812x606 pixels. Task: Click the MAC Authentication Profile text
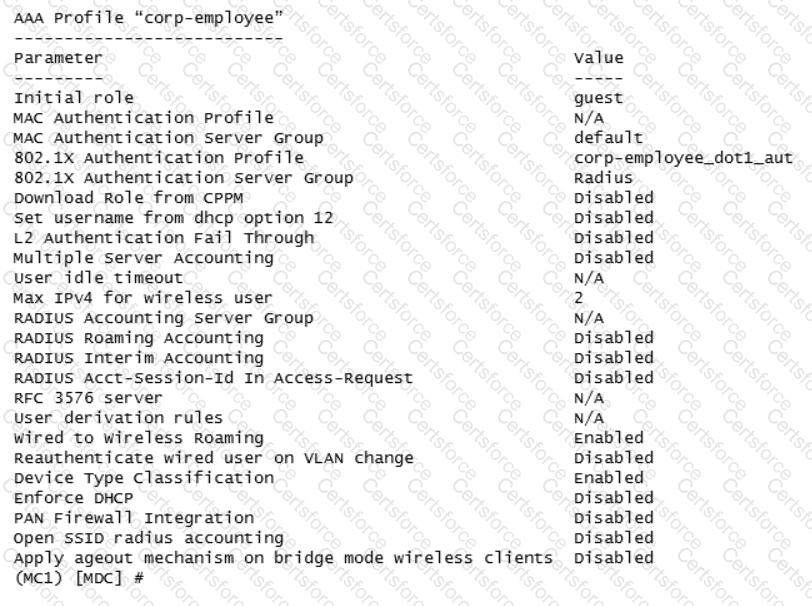pyautogui.click(x=143, y=118)
